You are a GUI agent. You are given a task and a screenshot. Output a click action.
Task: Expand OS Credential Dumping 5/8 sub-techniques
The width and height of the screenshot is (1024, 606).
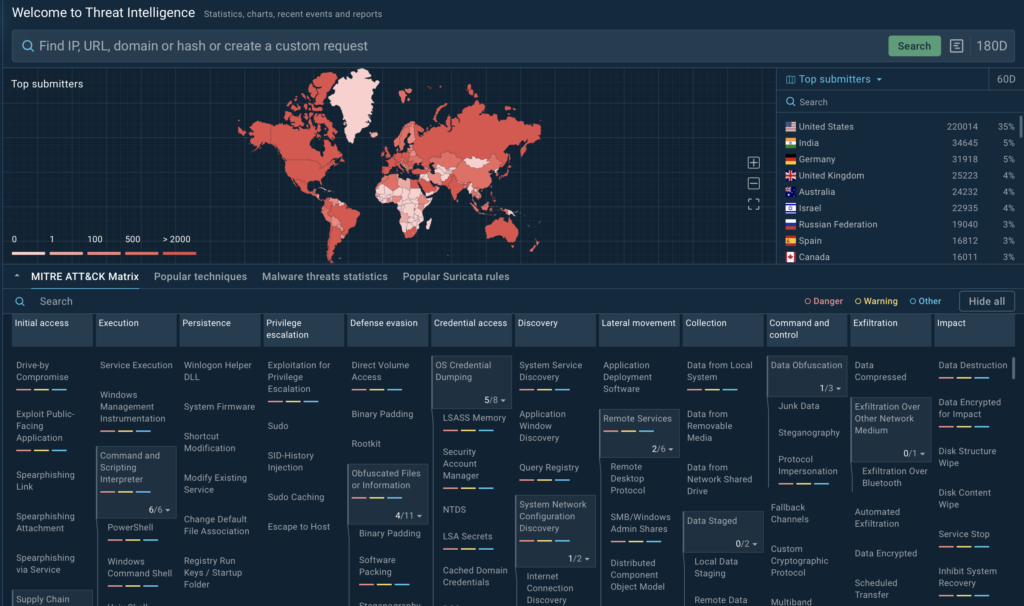pos(496,400)
